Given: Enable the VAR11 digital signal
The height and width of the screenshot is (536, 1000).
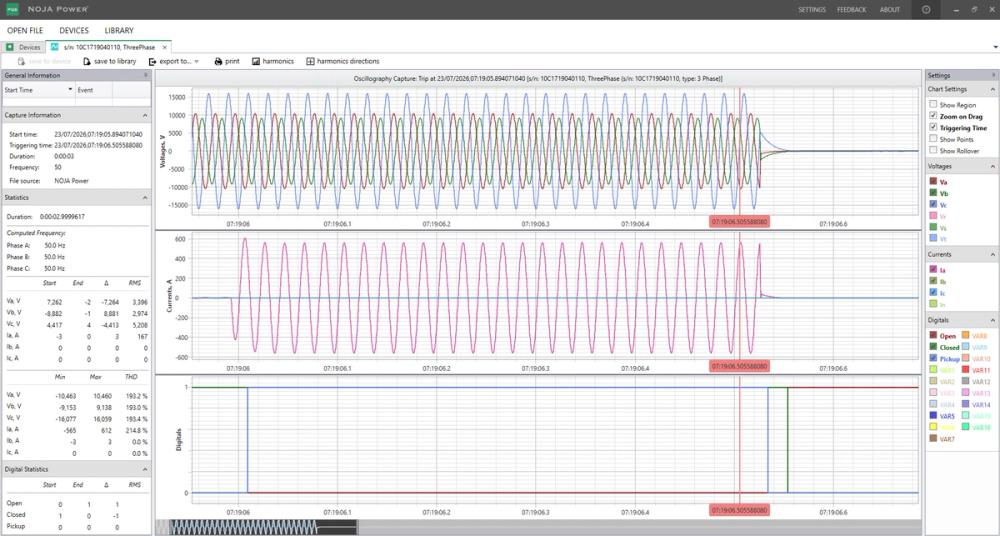Looking at the screenshot, I should pos(966,370).
